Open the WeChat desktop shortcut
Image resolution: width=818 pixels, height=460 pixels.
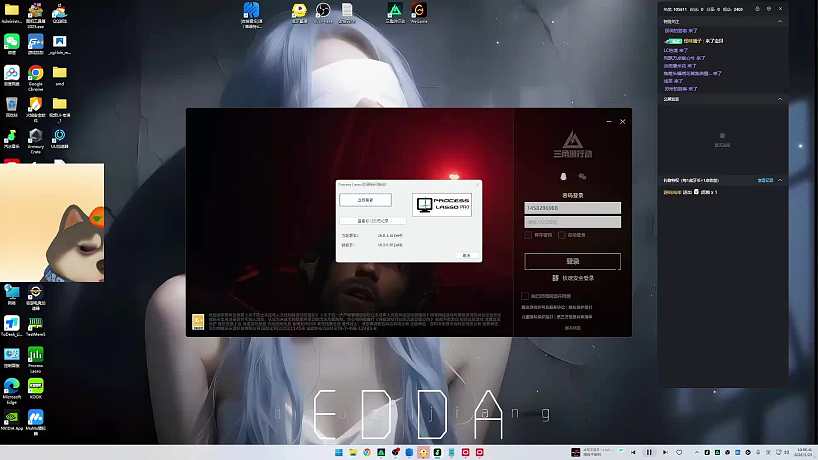pyautogui.click(x=11, y=44)
